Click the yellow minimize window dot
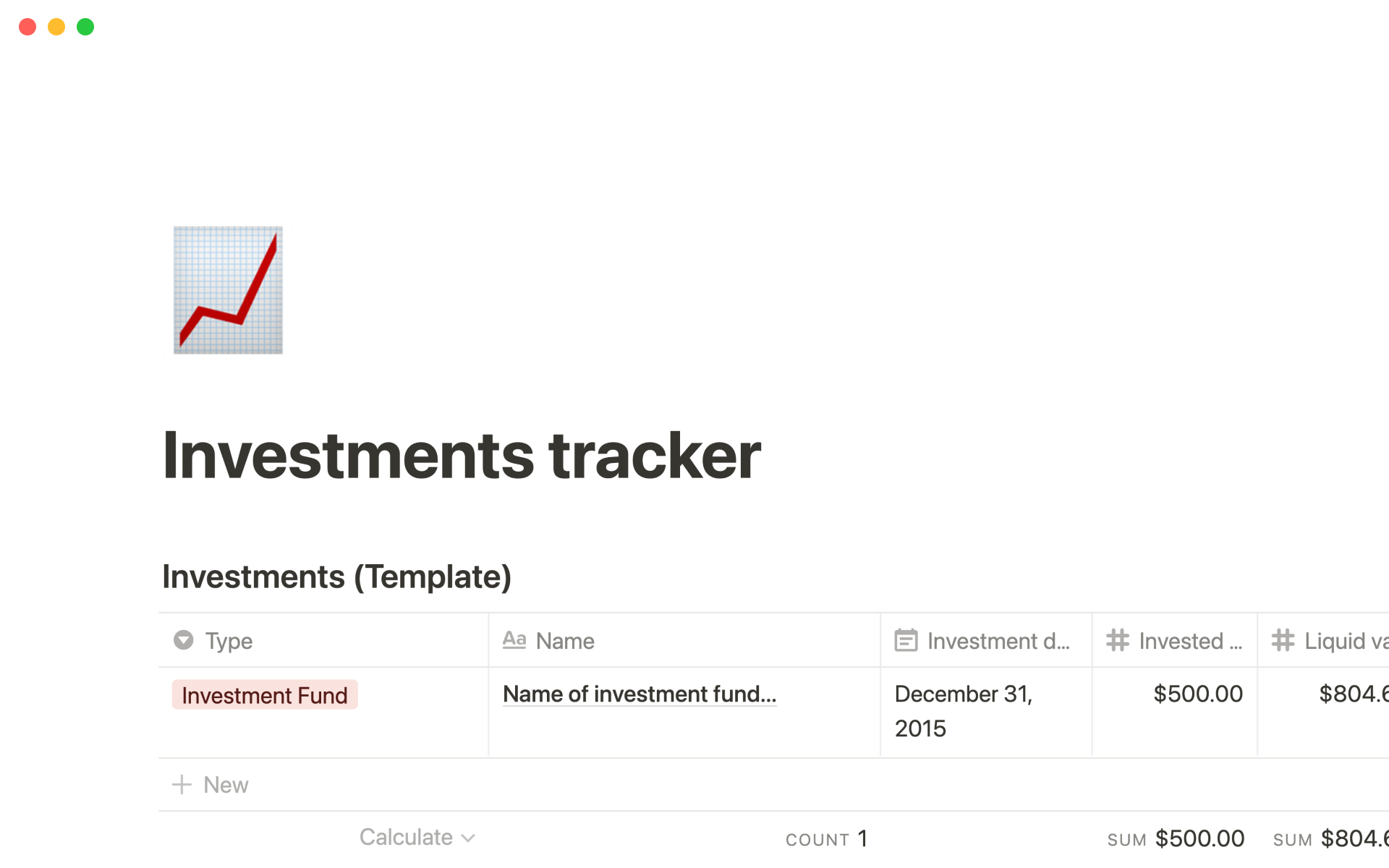 (x=56, y=27)
